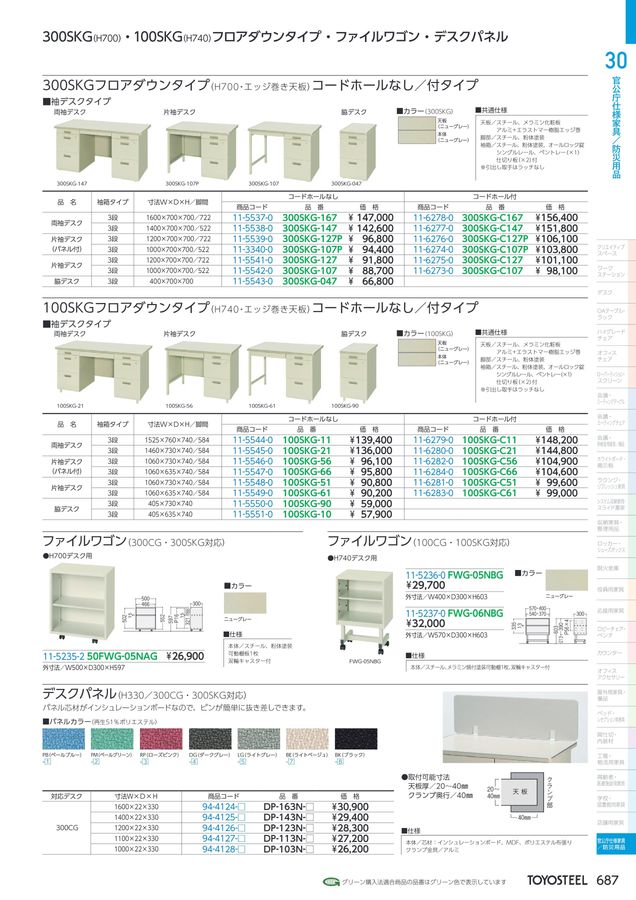
Task: Click the page number 687
Action: tap(607, 880)
